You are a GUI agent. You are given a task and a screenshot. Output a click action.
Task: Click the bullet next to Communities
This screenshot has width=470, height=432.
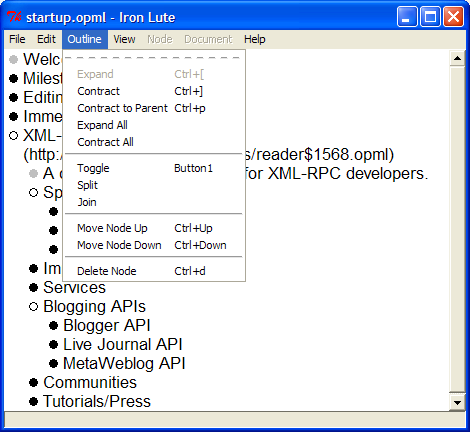click(x=33, y=382)
